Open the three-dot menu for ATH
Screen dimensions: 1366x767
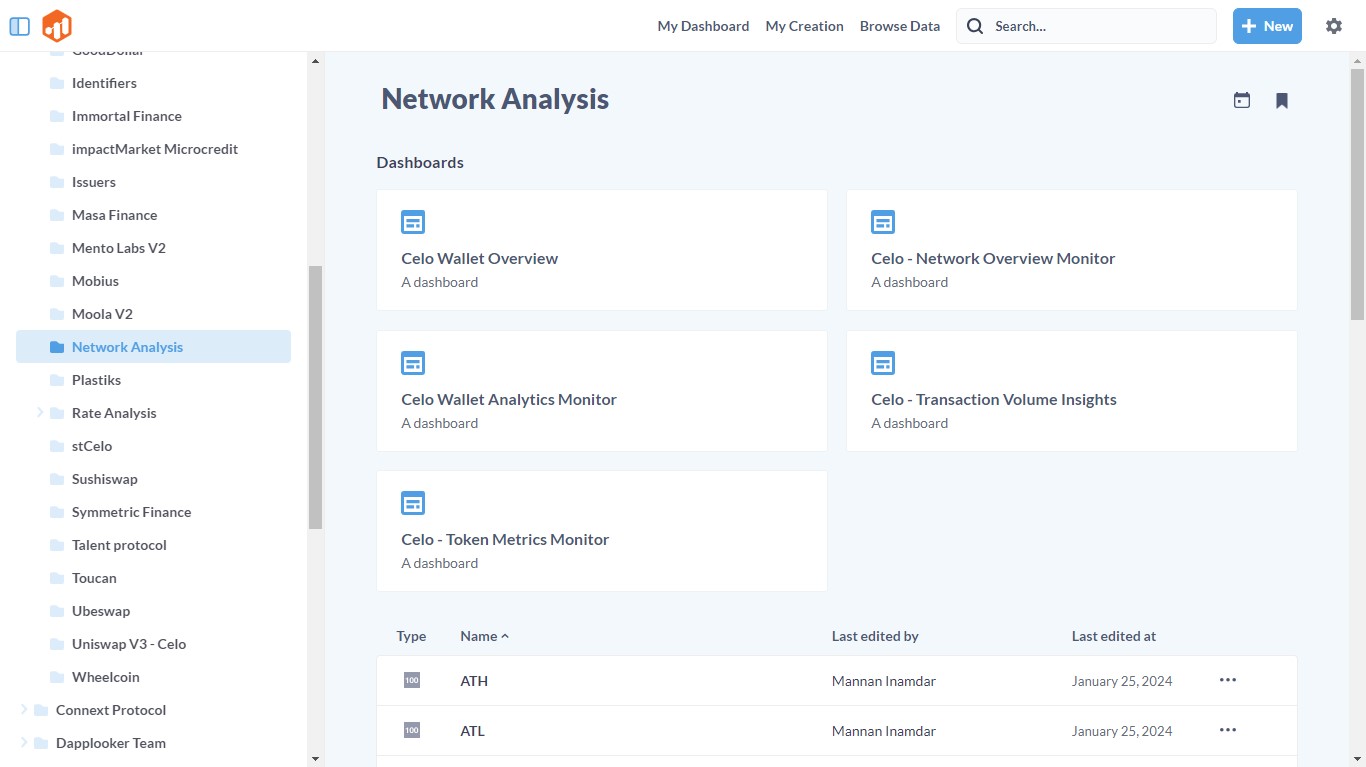1228,680
